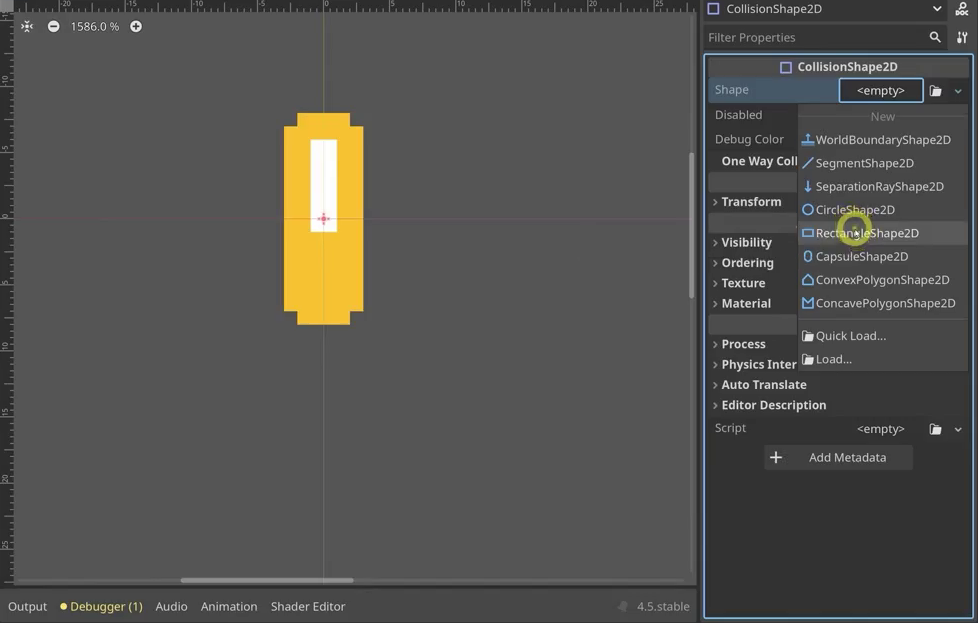
Task: Open the Shape quick load folder icon
Action: click(935, 91)
